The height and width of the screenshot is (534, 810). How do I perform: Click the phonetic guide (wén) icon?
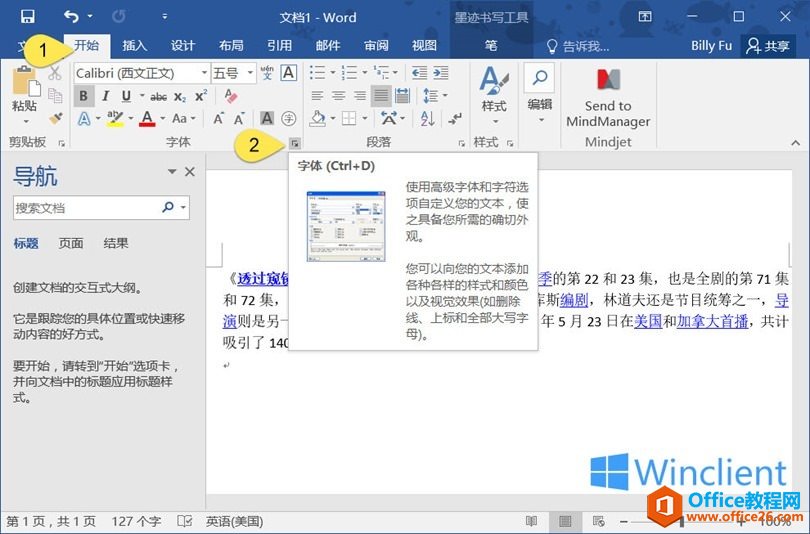point(267,73)
